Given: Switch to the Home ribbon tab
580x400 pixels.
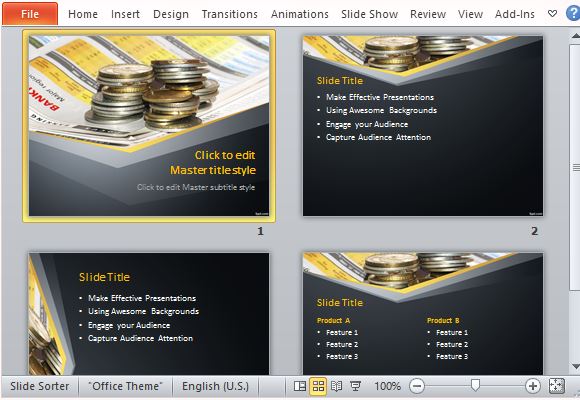Looking at the screenshot, I should 83,14.
